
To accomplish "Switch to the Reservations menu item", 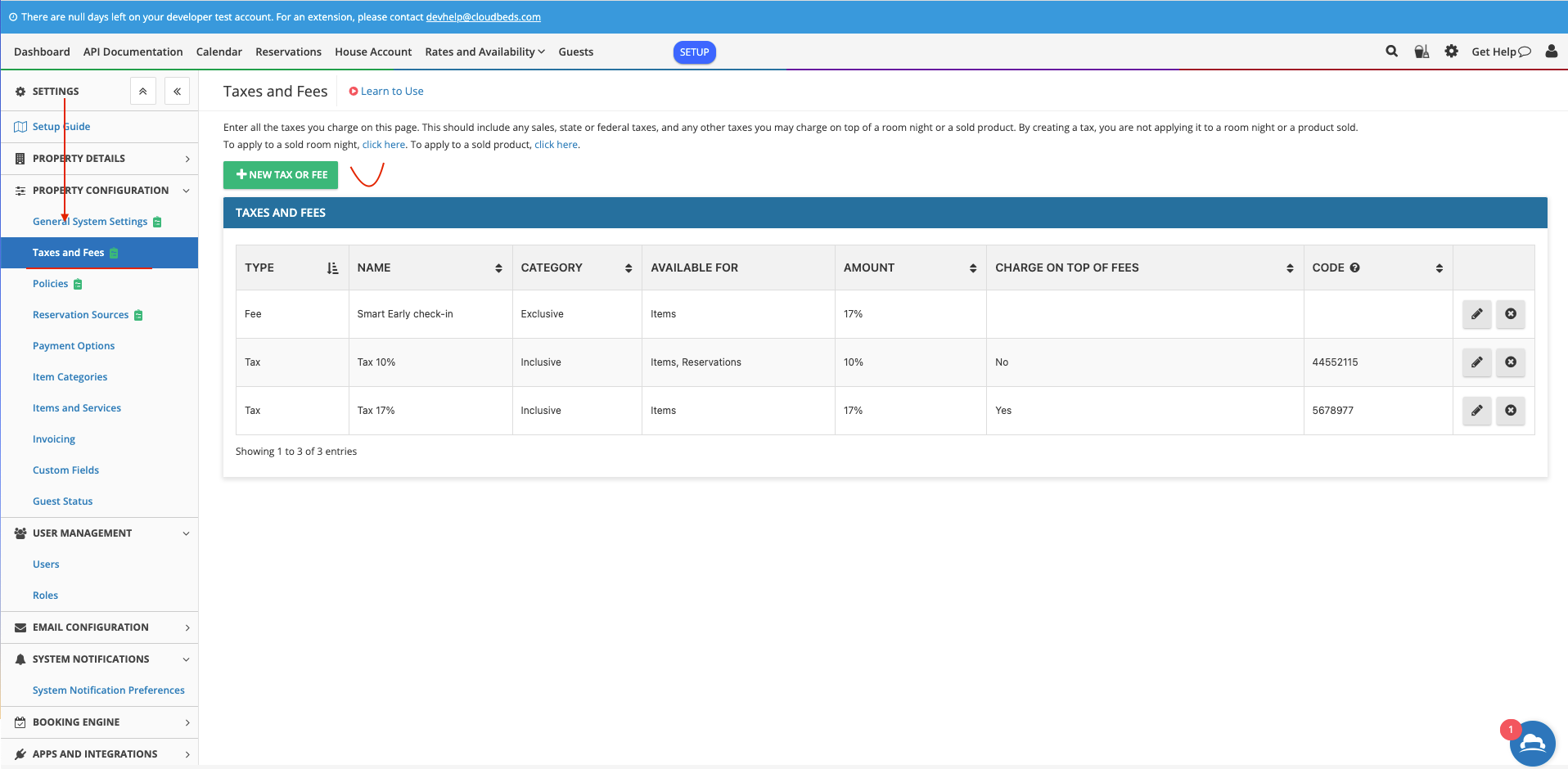I will [x=288, y=52].
